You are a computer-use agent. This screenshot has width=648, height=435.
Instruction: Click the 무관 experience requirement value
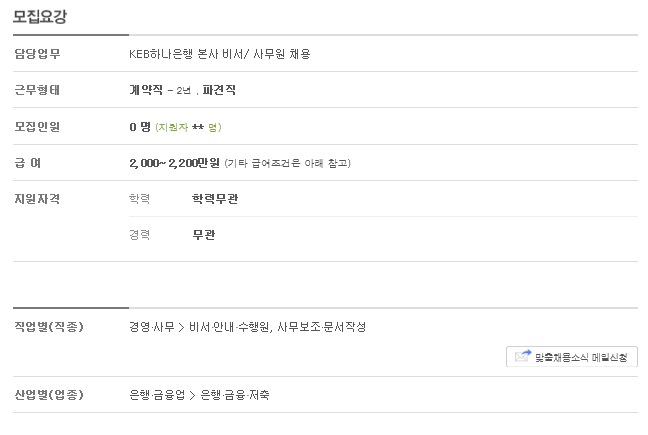click(x=204, y=235)
